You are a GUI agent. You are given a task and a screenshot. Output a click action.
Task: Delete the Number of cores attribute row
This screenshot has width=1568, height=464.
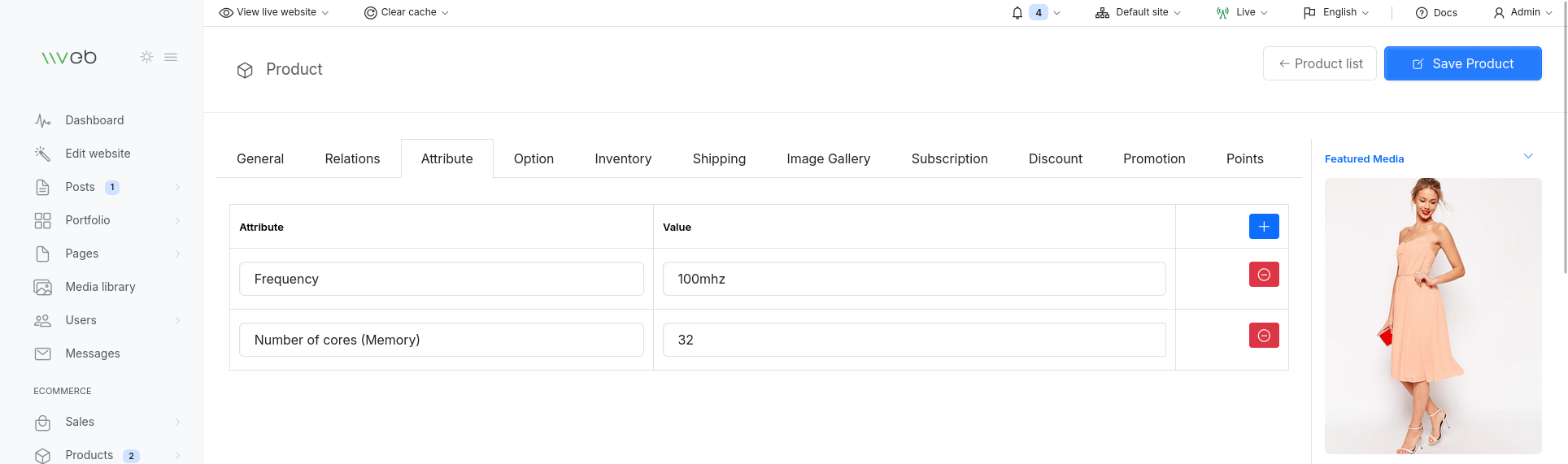click(1263, 336)
